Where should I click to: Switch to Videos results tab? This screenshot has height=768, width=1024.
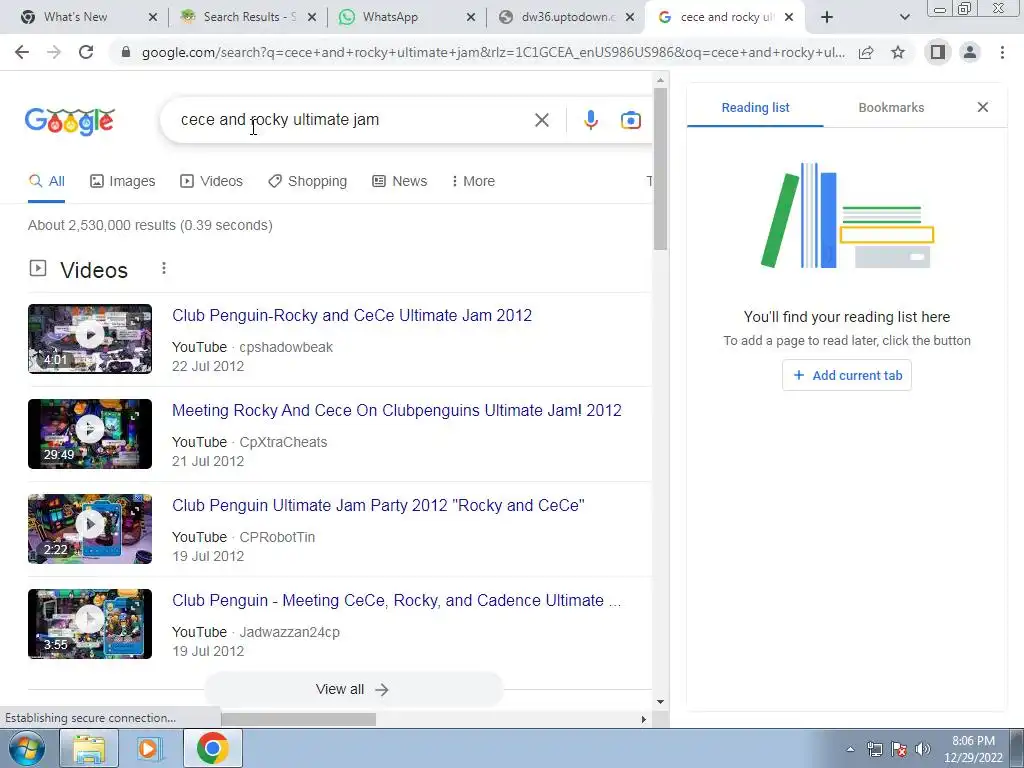coord(212,182)
